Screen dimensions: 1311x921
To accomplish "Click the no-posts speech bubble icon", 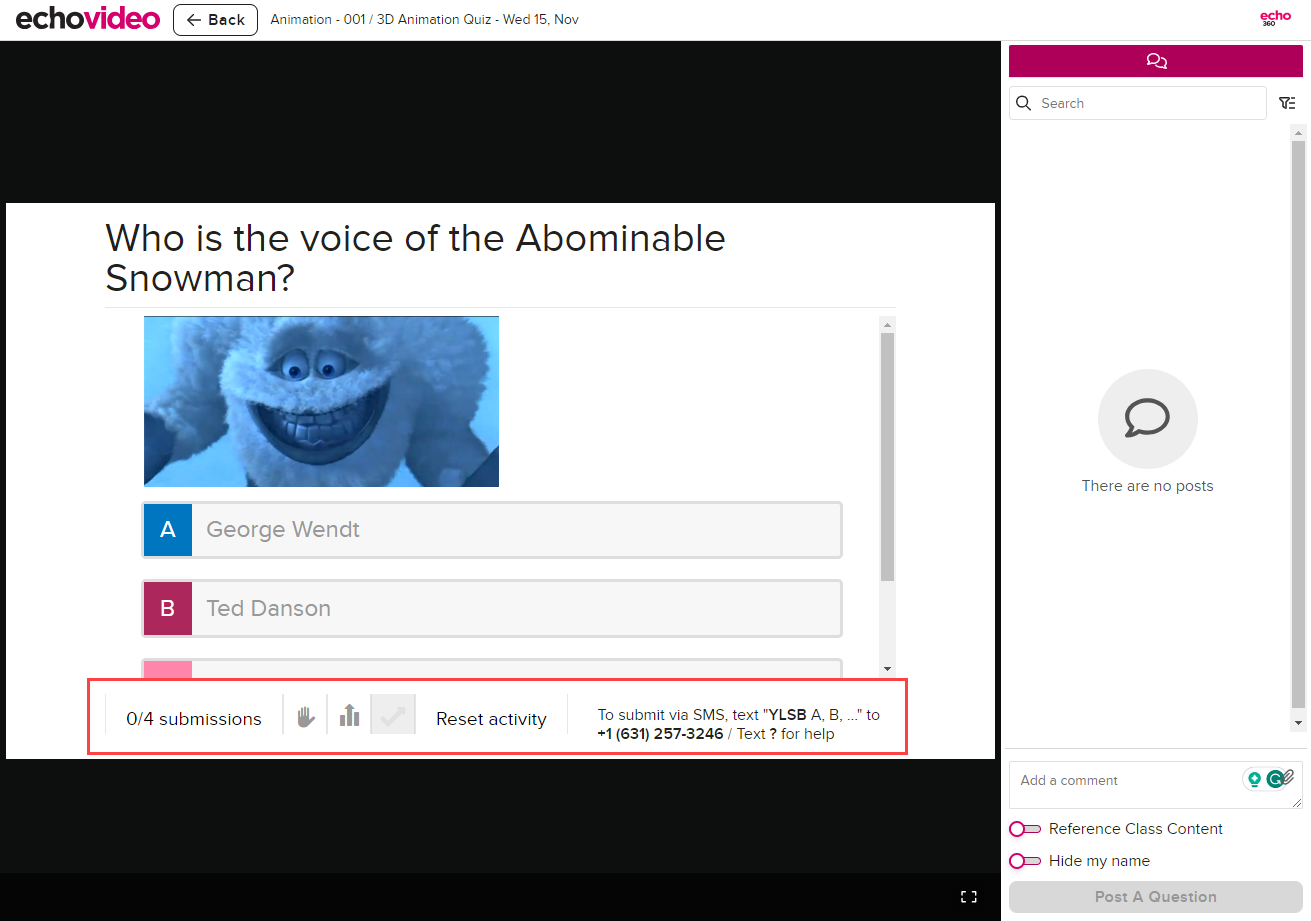I will pyautogui.click(x=1148, y=419).
